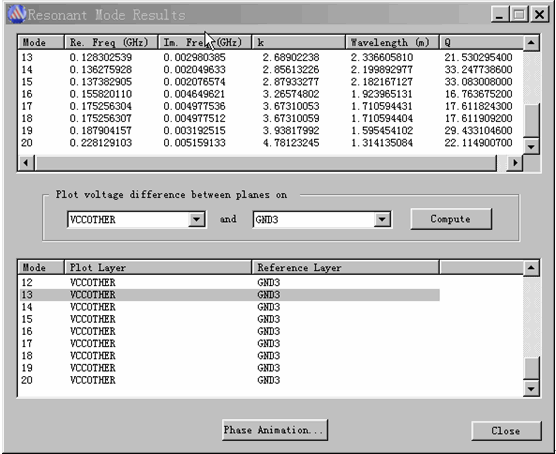Select mode 14 VCCOTHER row in lower list

tap(229, 307)
